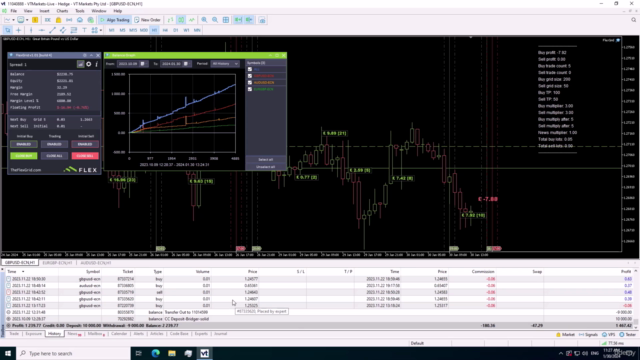Toggle Algo Trading in the toolbar
Viewport: 640px width, 360px height.
tap(115, 20)
